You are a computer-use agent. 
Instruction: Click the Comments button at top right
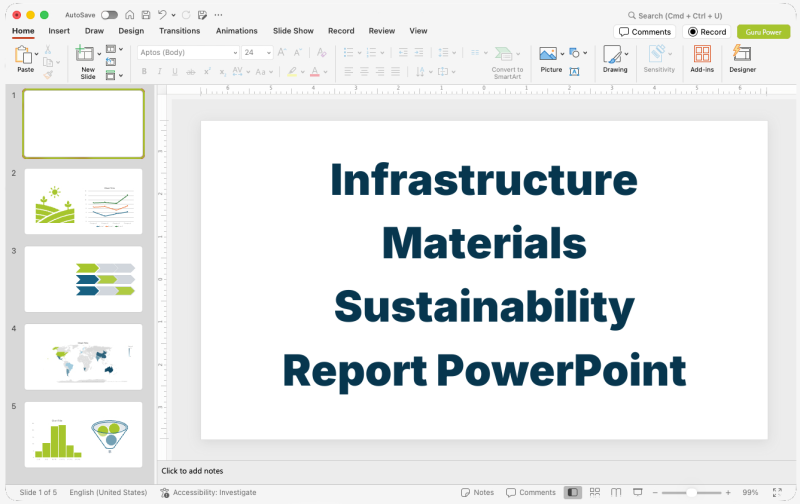(644, 32)
